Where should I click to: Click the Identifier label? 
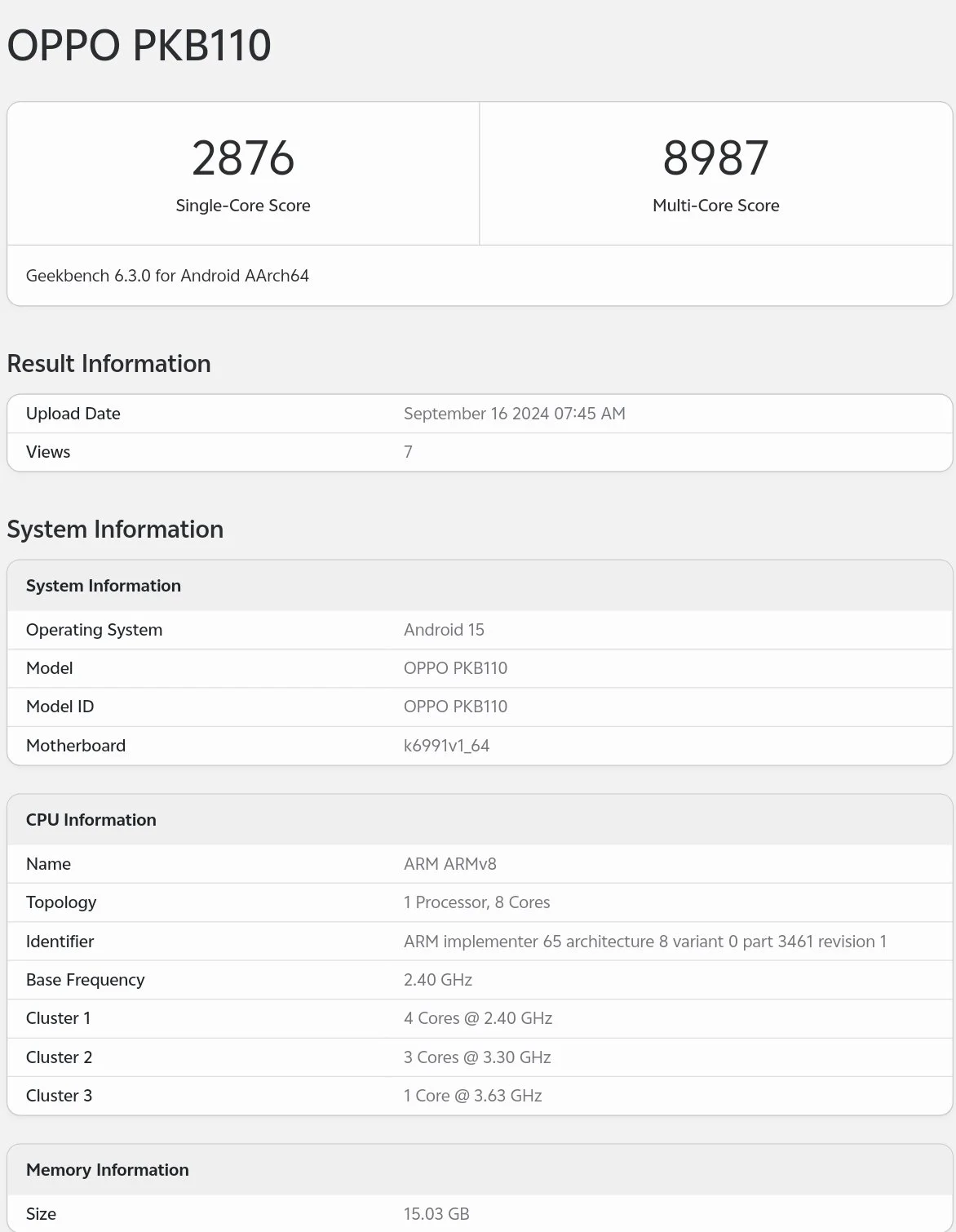[60, 942]
